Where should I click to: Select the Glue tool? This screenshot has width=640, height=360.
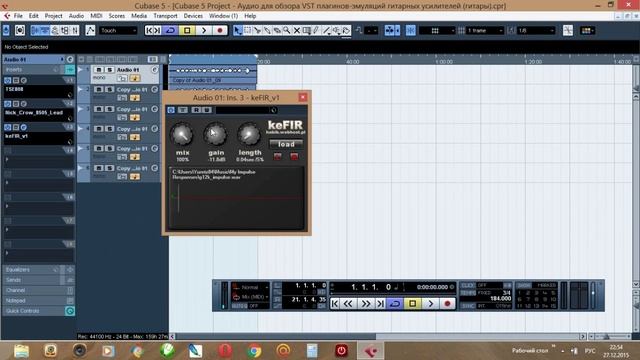coord(267,31)
